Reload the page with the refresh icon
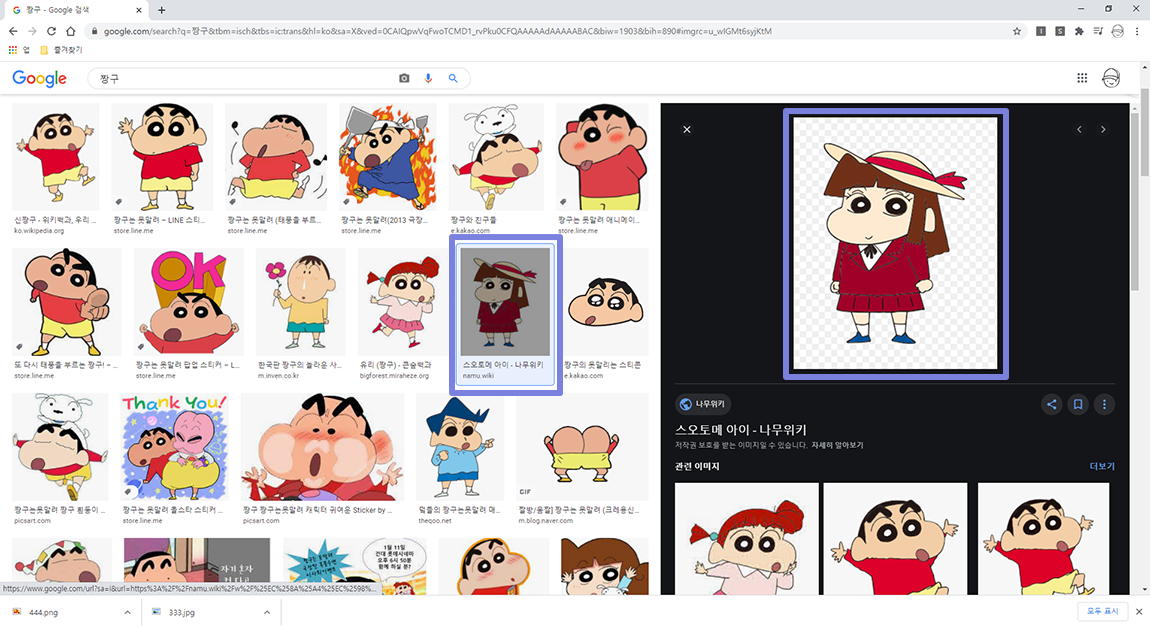Image resolution: width=1150 pixels, height=629 pixels. 51,32
